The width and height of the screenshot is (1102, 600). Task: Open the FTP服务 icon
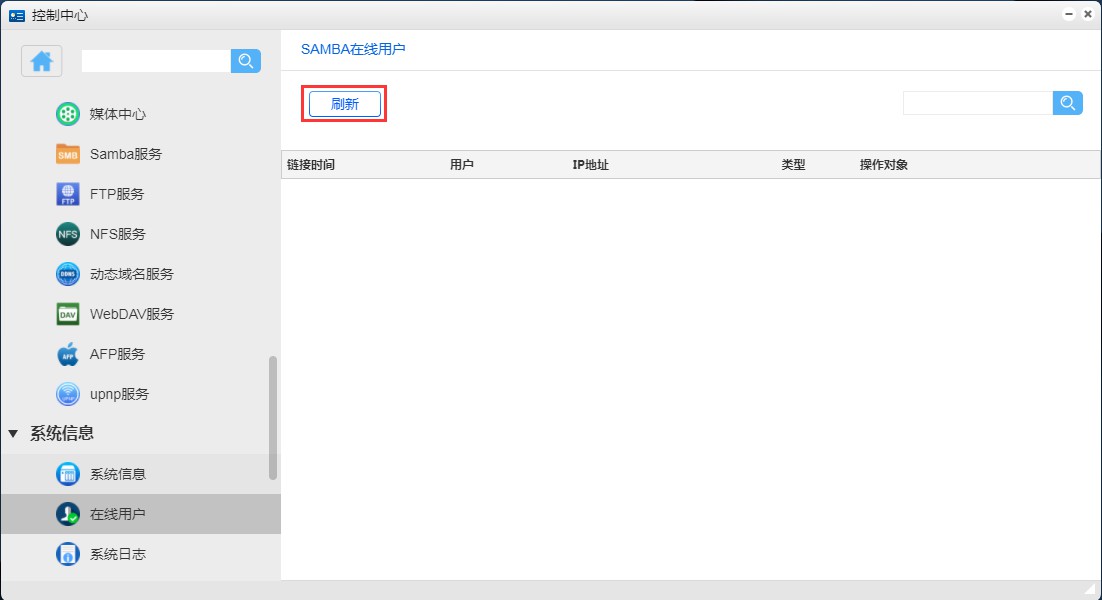pos(67,194)
